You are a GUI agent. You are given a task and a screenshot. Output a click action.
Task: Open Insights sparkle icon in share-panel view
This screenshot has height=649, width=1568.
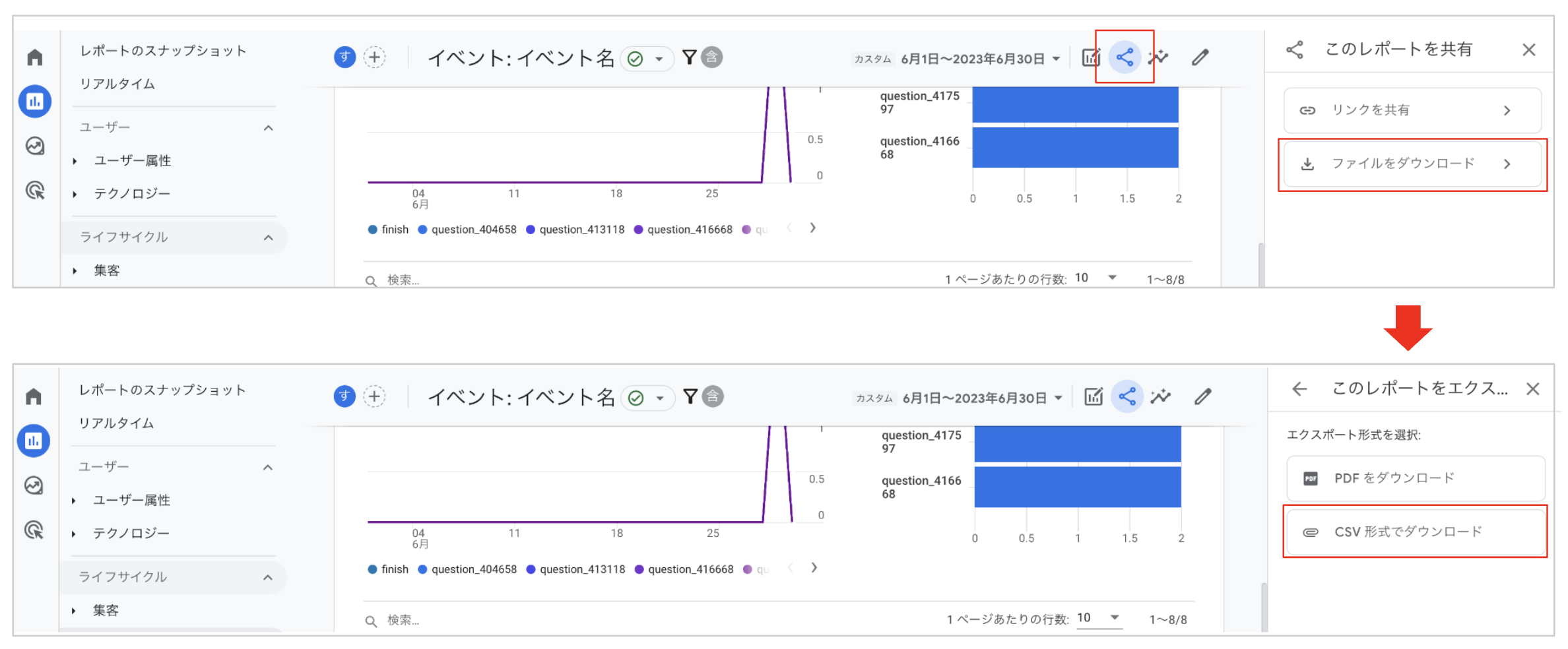tap(1158, 57)
